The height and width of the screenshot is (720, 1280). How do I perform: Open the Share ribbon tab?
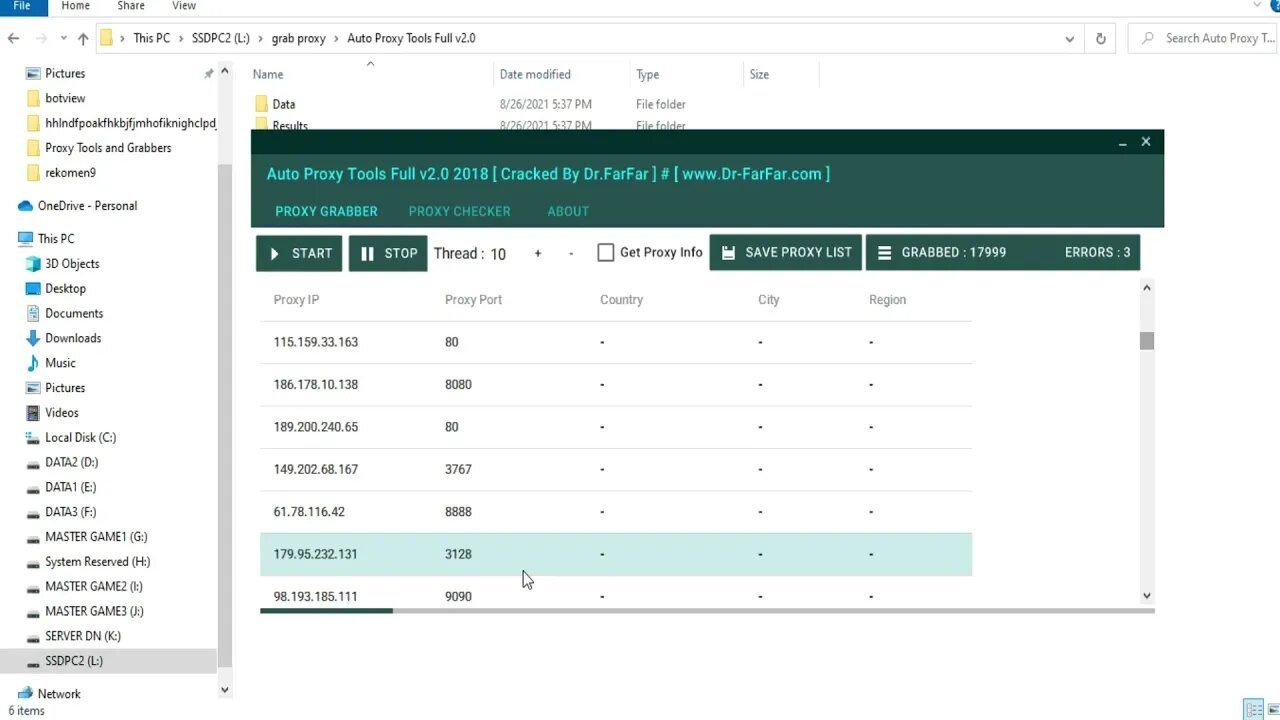coord(131,6)
